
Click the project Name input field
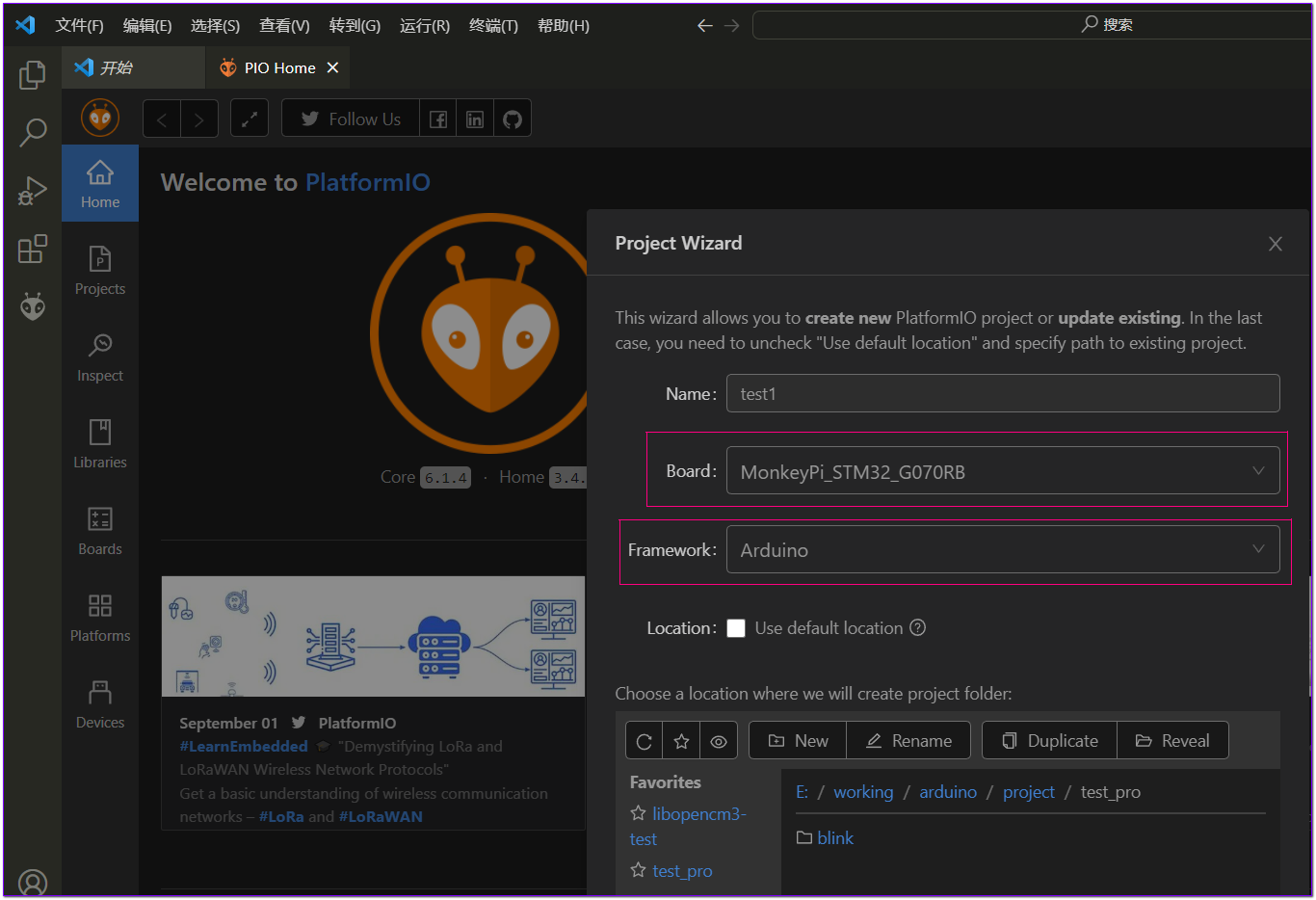1003,393
